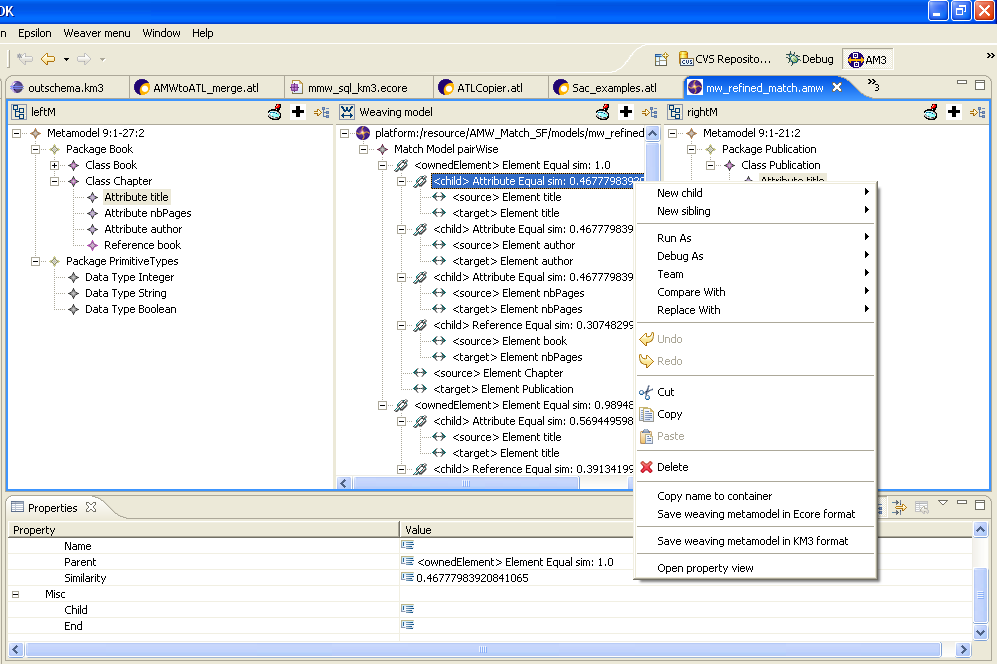Choose Copy in context menu
The image size is (997, 664).
(755, 414)
